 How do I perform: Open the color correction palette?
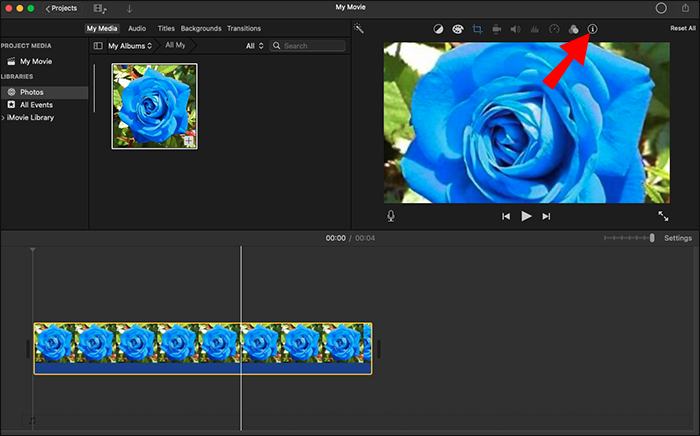click(x=457, y=29)
